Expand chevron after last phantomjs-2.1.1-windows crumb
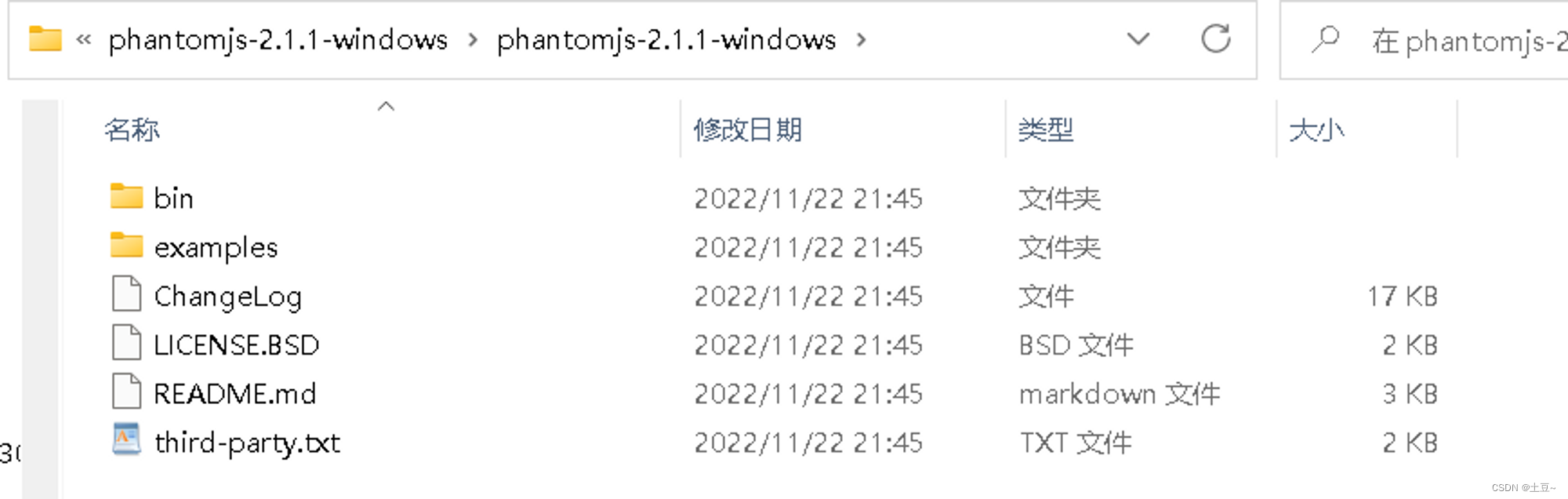Image resolution: width=1568 pixels, height=499 pixels. point(862,39)
